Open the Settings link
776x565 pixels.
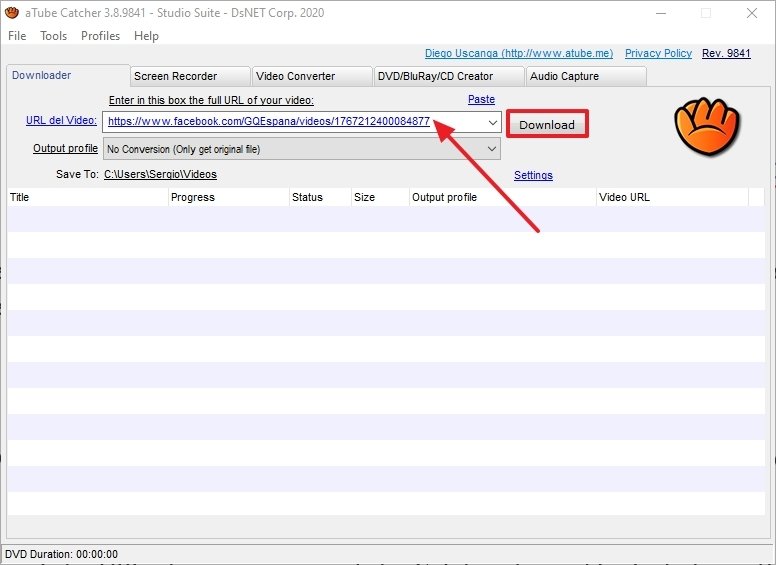coord(534,175)
